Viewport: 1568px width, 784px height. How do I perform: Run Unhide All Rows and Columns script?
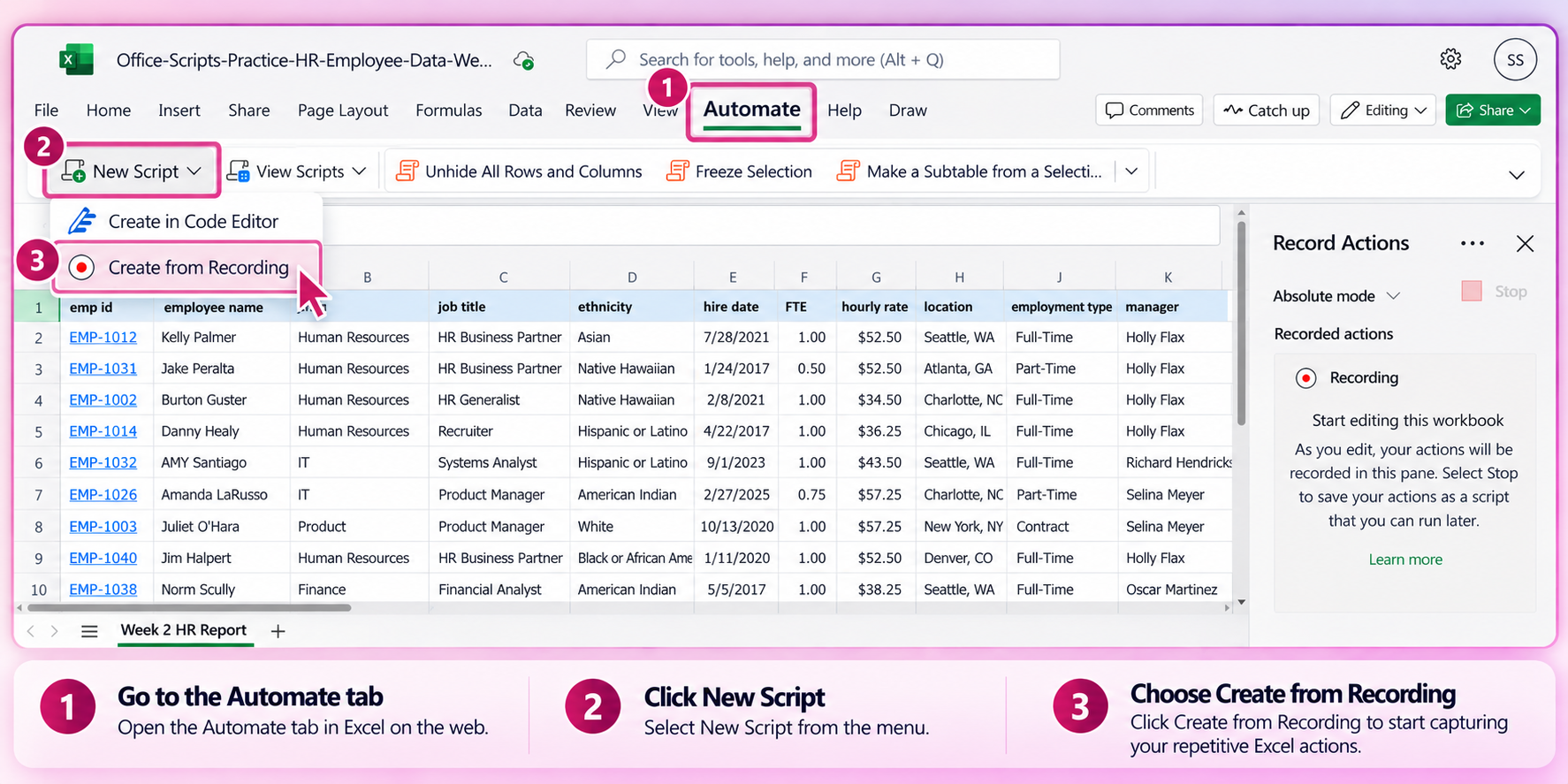point(519,171)
